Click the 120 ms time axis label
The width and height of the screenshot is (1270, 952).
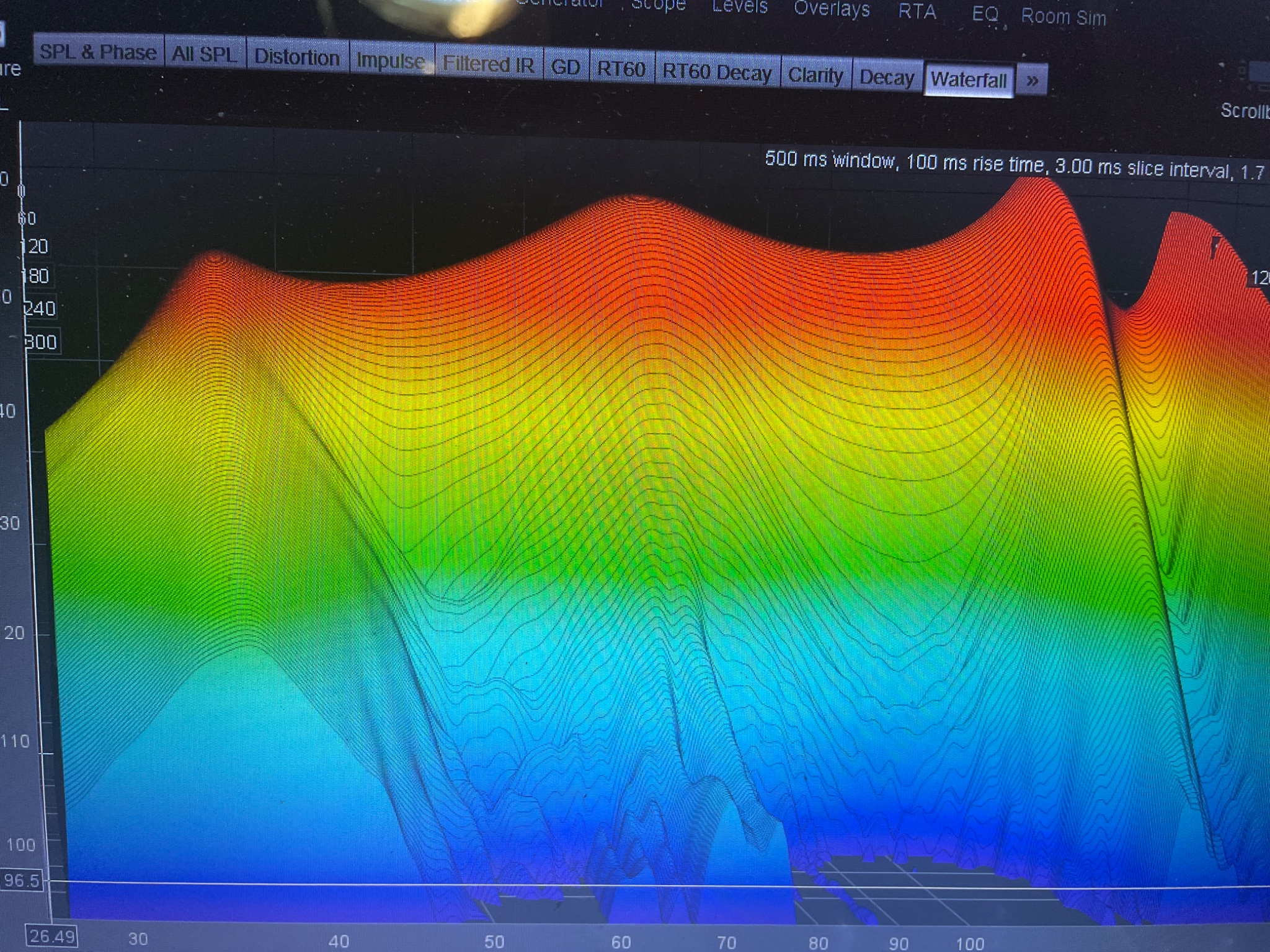(35, 247)
